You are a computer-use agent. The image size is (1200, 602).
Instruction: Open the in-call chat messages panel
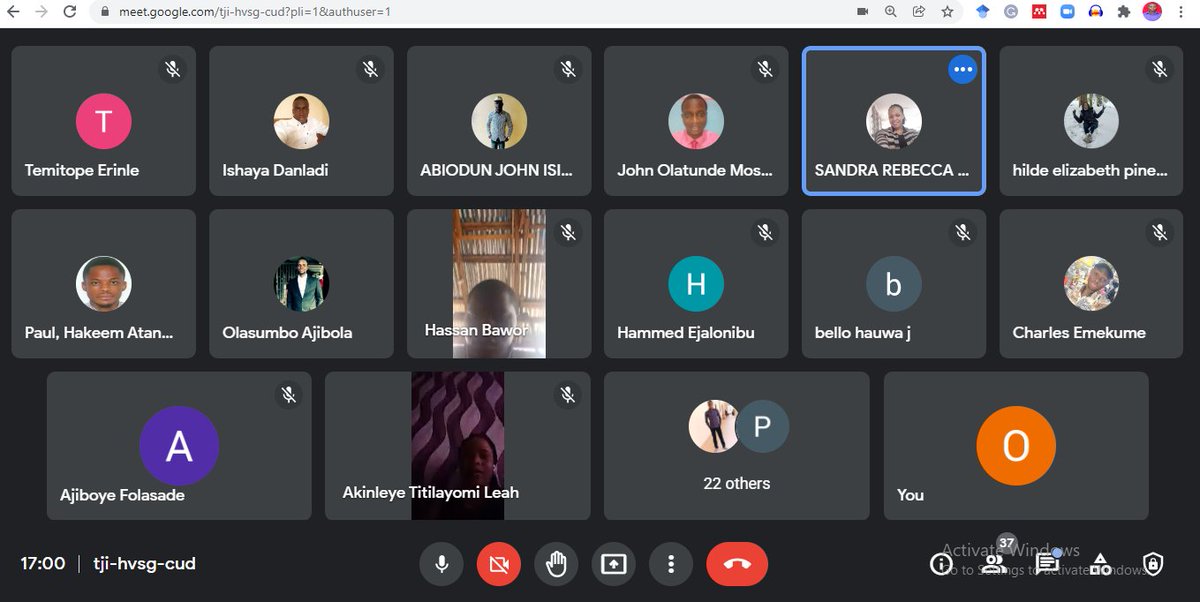[1048, 564]
